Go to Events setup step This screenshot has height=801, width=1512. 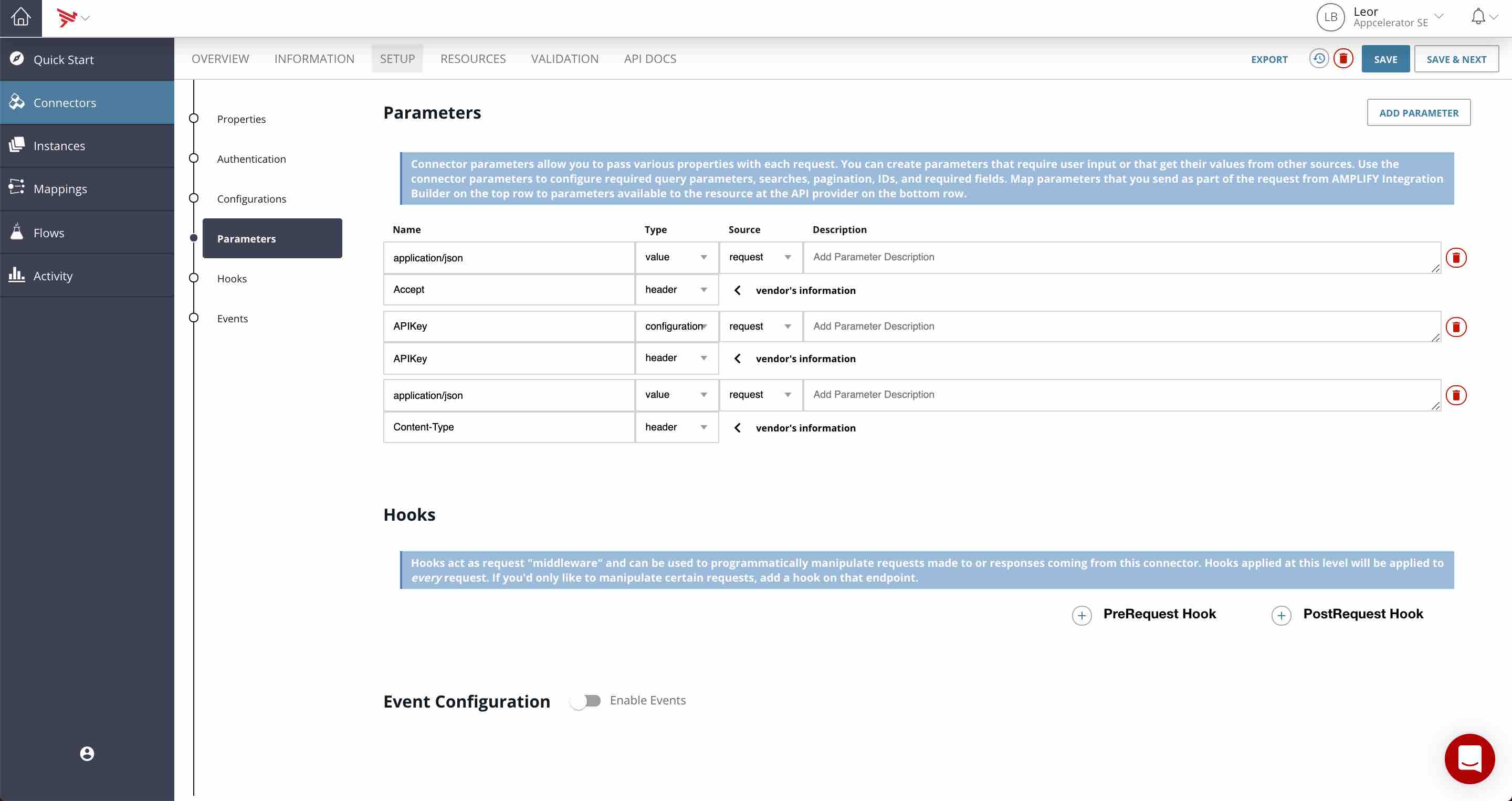click(232, 318)
